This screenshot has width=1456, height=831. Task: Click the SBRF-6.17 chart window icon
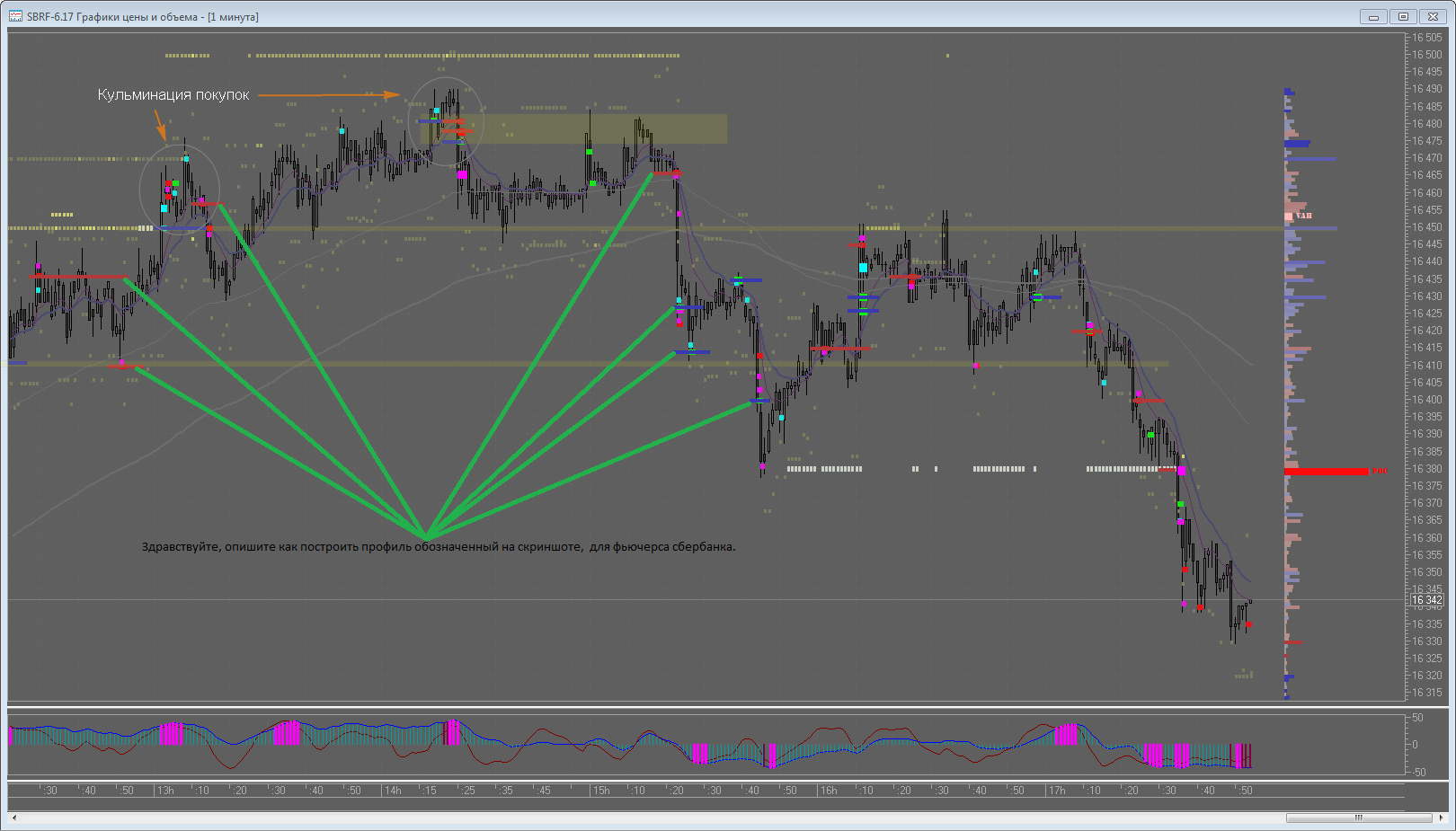(15, 16)
